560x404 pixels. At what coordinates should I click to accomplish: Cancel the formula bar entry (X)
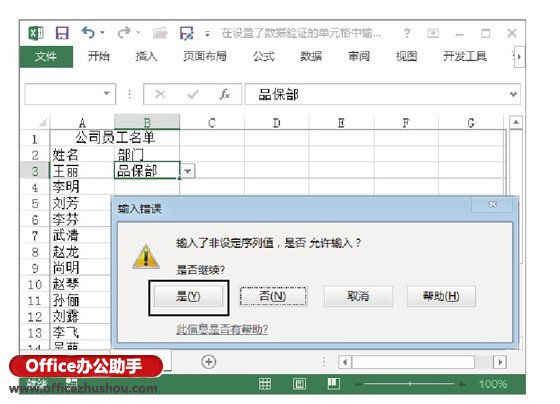tap(160, 94)
